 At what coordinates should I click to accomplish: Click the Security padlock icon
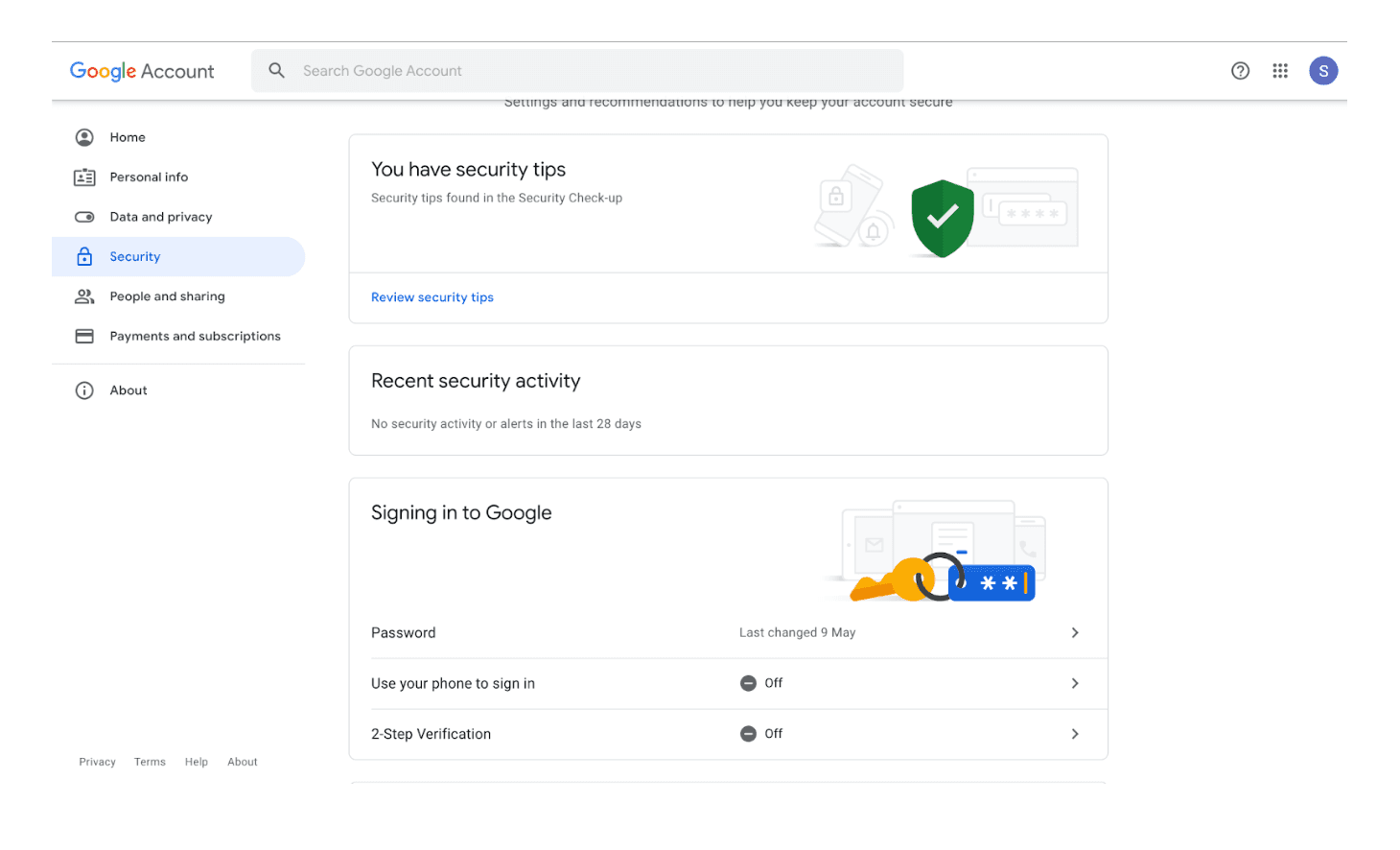[x=84, y=256]
